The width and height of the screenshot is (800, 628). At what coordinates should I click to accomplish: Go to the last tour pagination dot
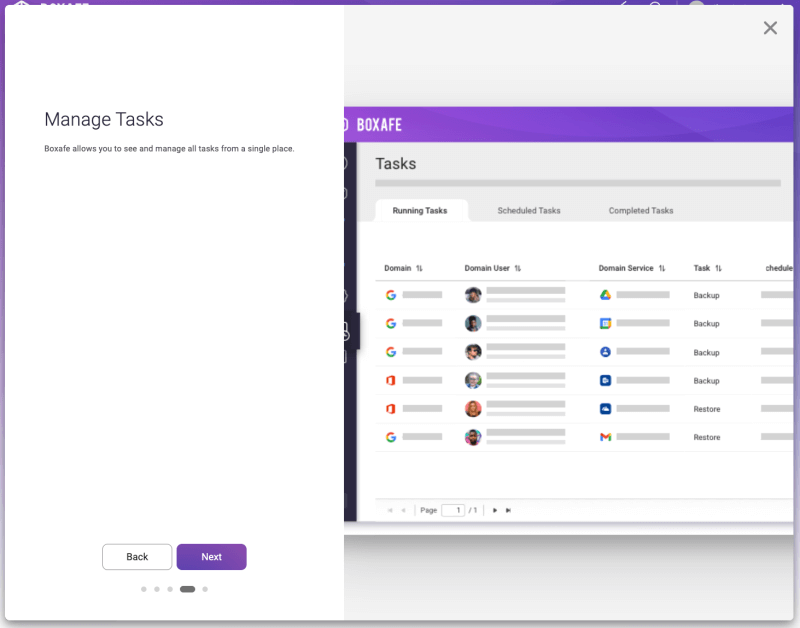tap(205, 589)
